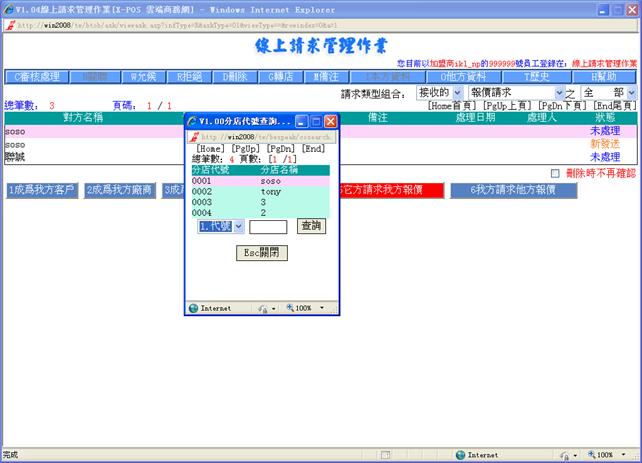Click the Esc關閉 button in popup

[x=260, y=253]
